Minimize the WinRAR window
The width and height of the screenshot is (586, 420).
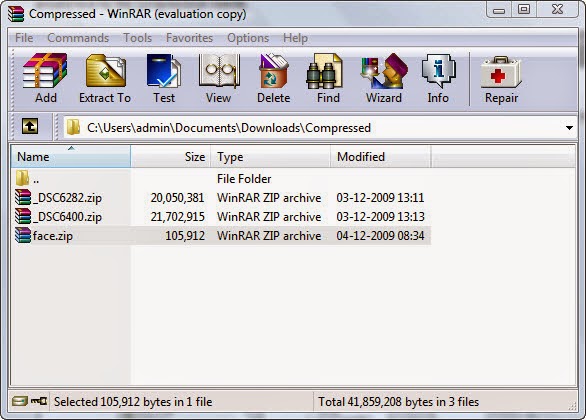tap(499, 10)
